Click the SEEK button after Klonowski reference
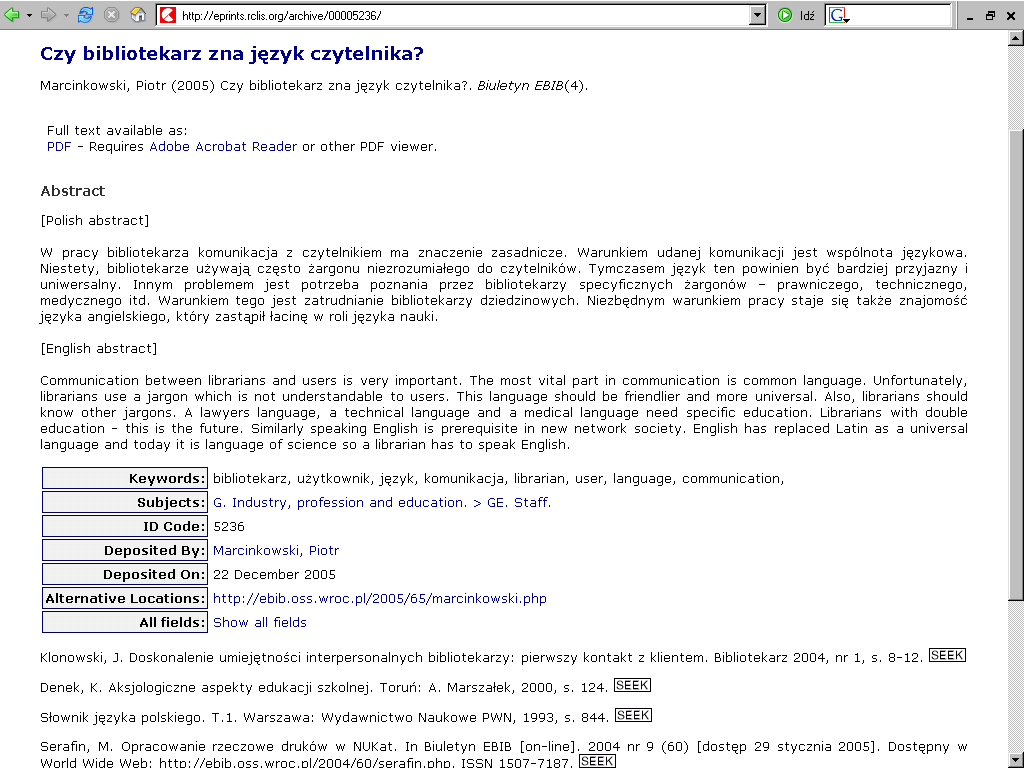 [x=946, y=656]
